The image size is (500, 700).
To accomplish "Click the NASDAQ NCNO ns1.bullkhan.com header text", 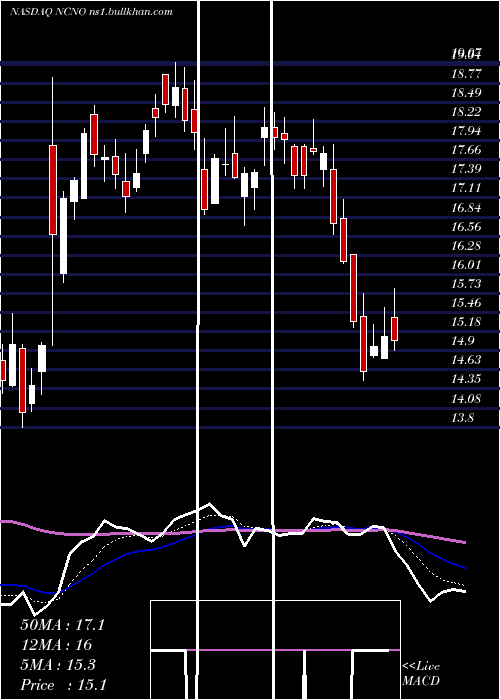I will 91,12.
